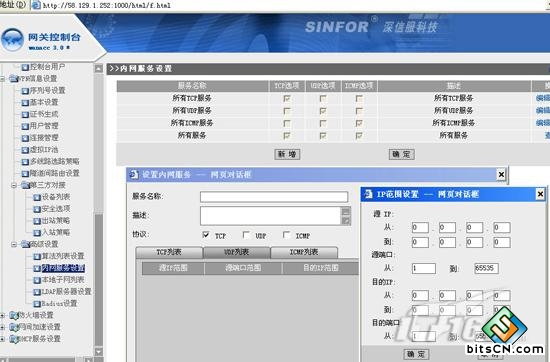Collapse the 第三方对接 tree node
550x362 pixels.
click(14, 185)
